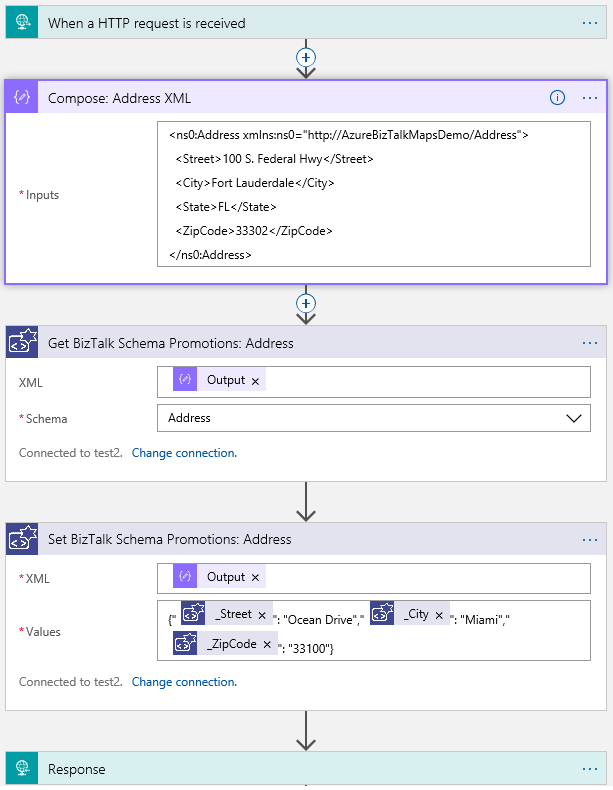Click Output token icon in Set Promotions XML
The image size is (613, 790).
pos(185,576)
